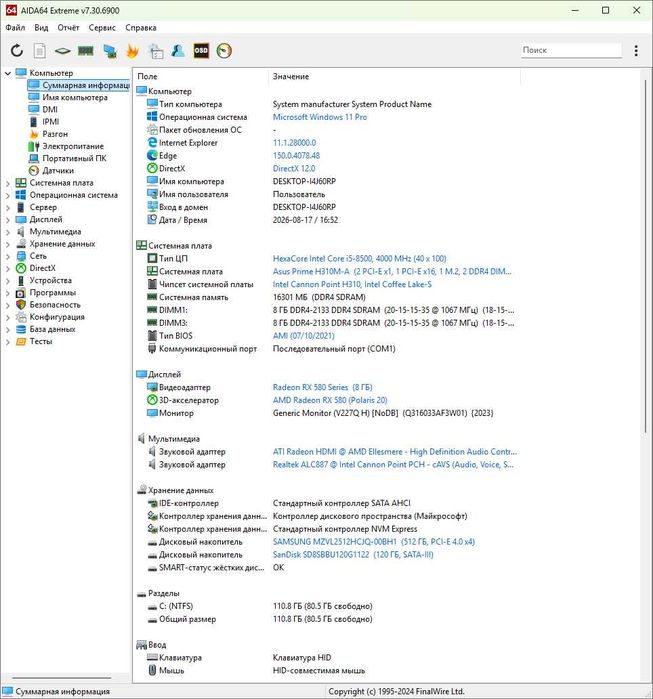Image resolution: width=653 pixels, height=699 pixels.
Task: Click AMD Radeon RX 580 (Polaris 20) link
Action: [x=330, y=400]
